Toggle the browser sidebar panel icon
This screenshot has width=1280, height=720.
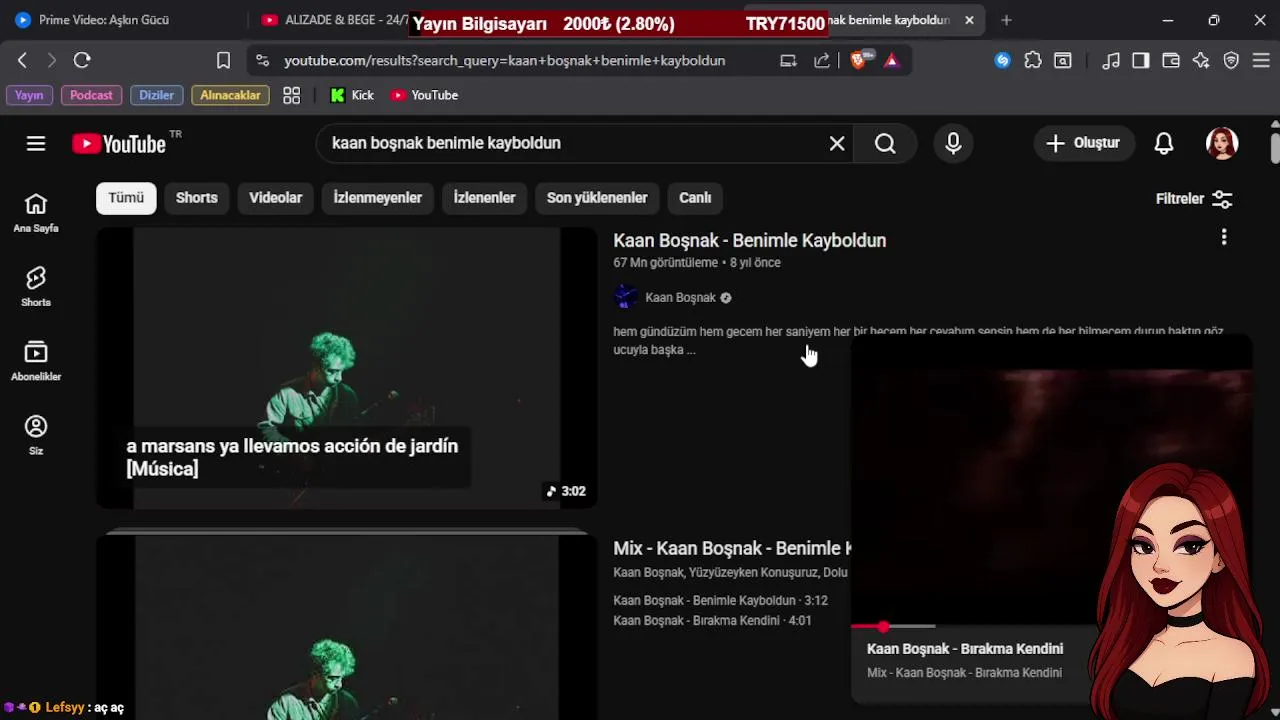[1141, 60]
